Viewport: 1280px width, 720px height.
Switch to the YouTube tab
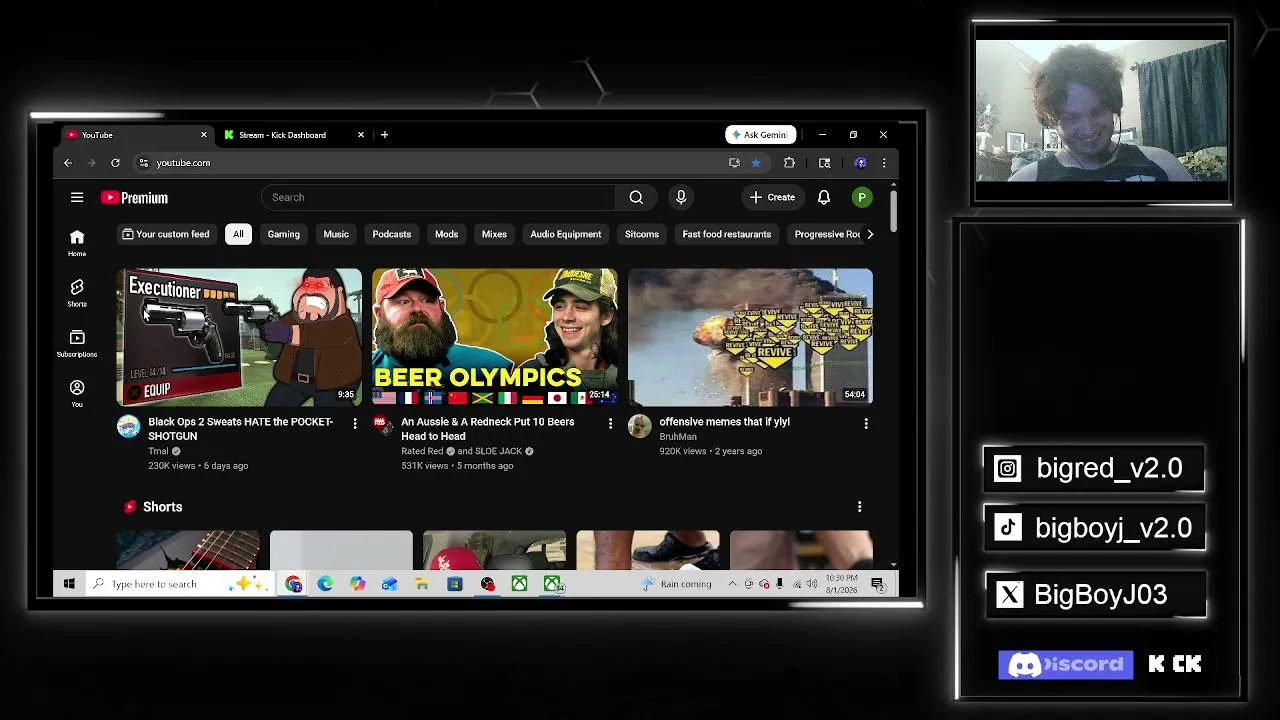pyautogui.click(x=135, y=135)
